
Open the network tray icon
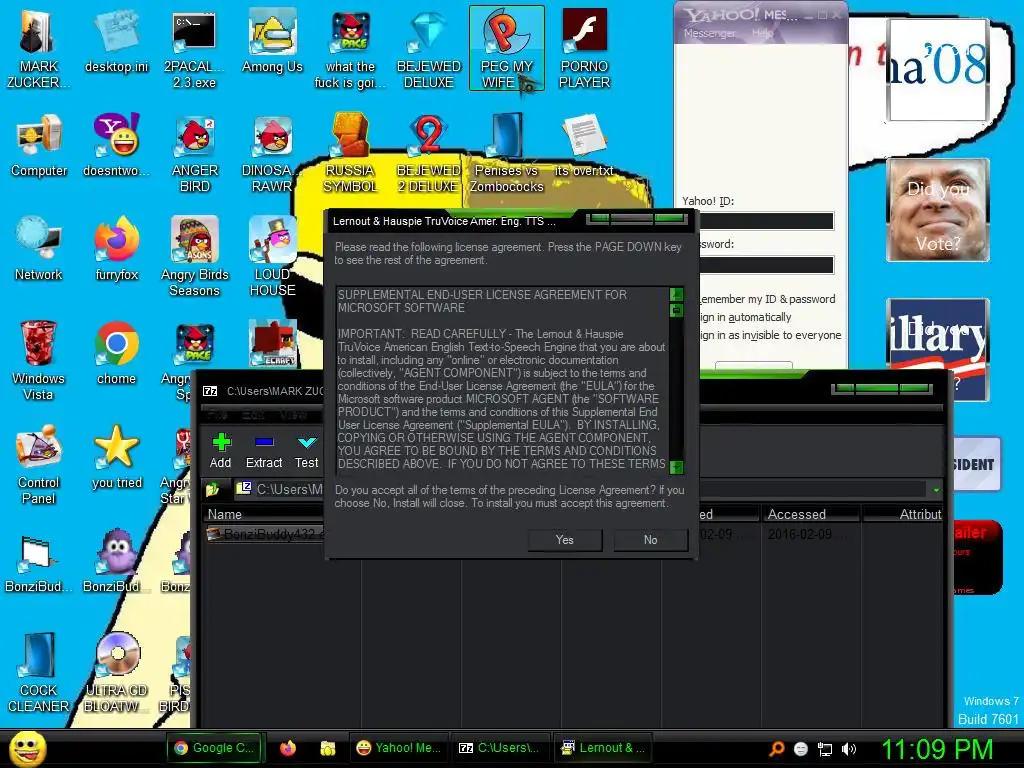(825, 748)
